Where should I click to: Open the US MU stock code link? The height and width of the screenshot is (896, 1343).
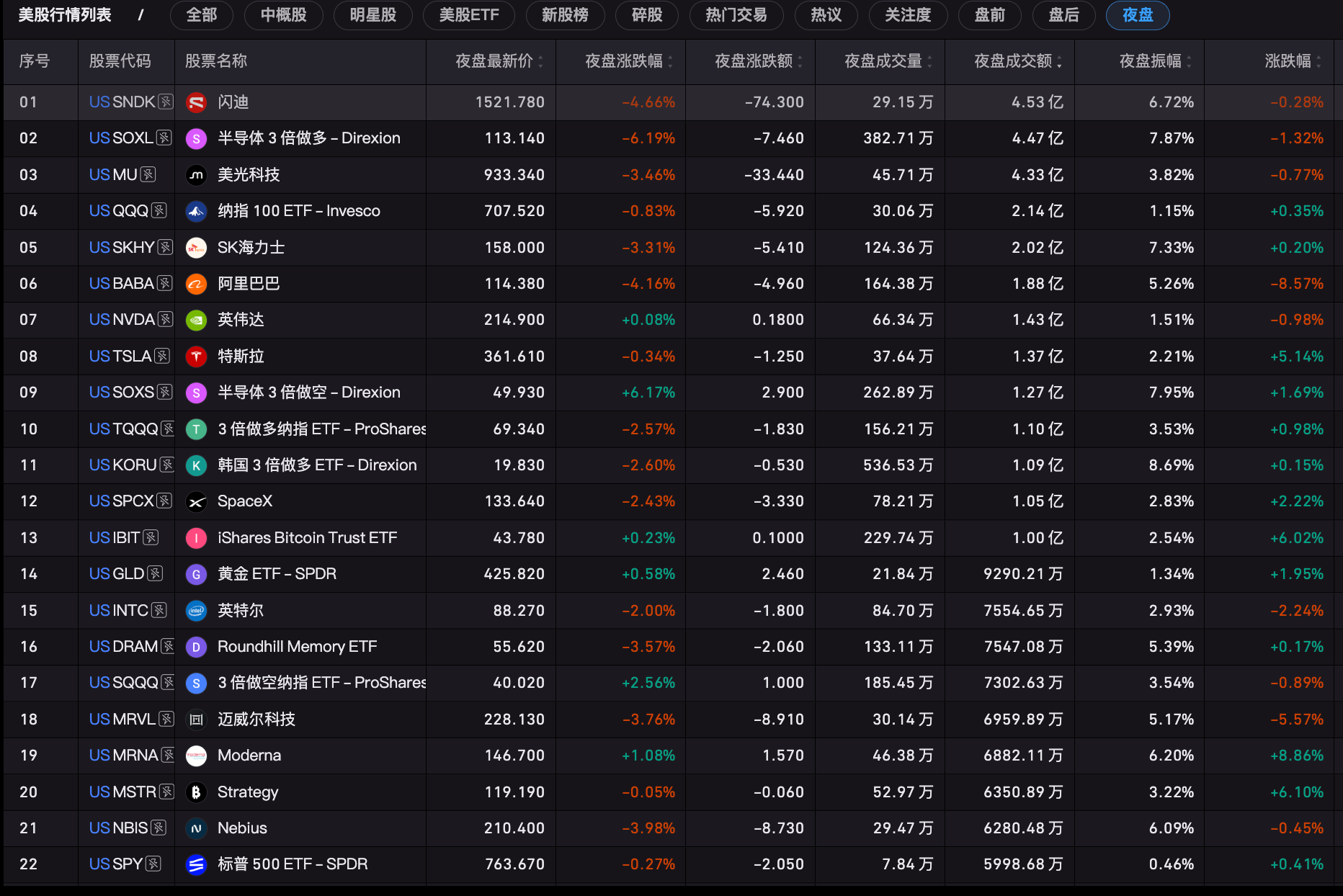pyautogui.click(x=113, y=174)
